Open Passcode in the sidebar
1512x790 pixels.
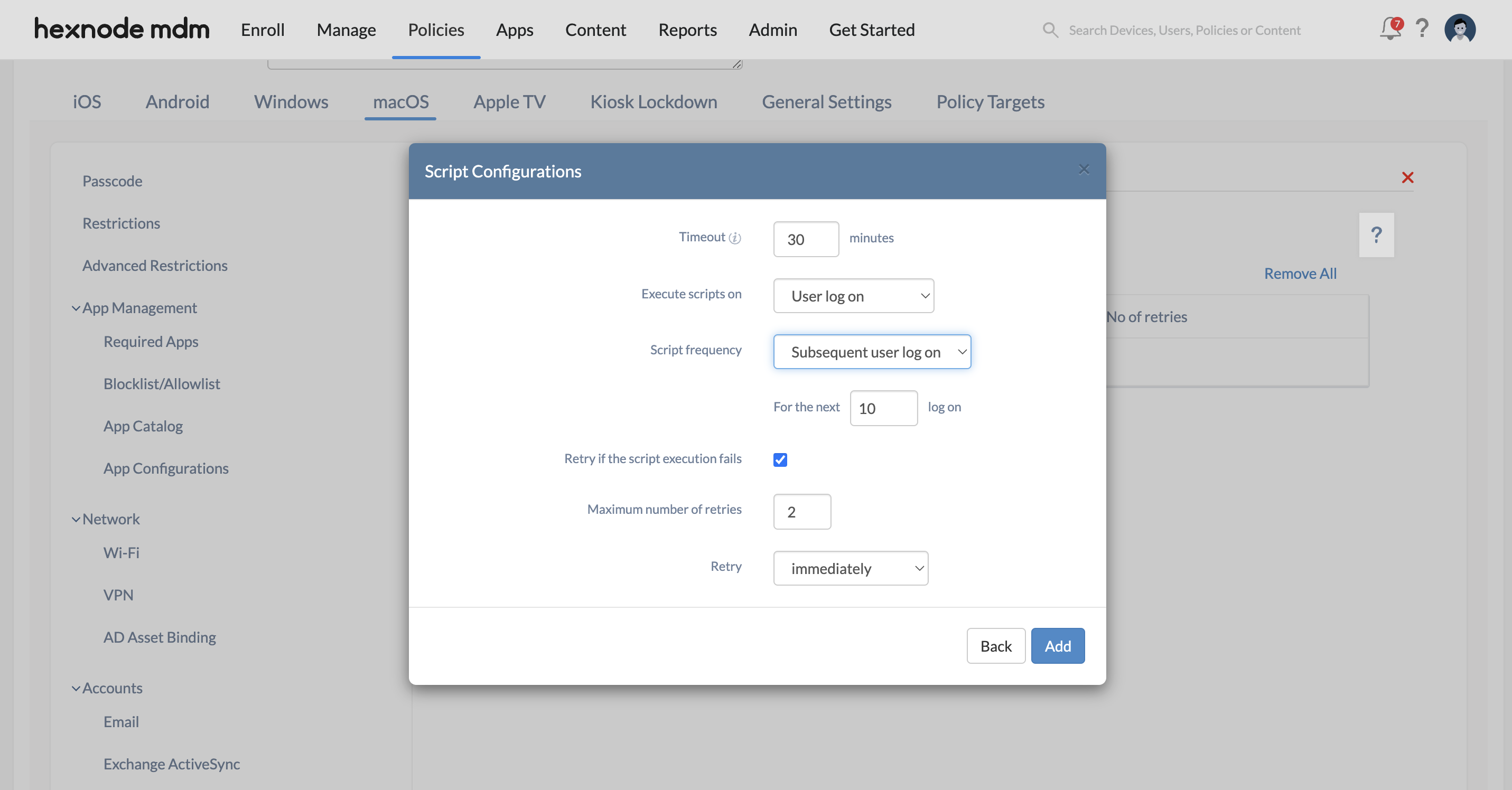tap(112, 181)
